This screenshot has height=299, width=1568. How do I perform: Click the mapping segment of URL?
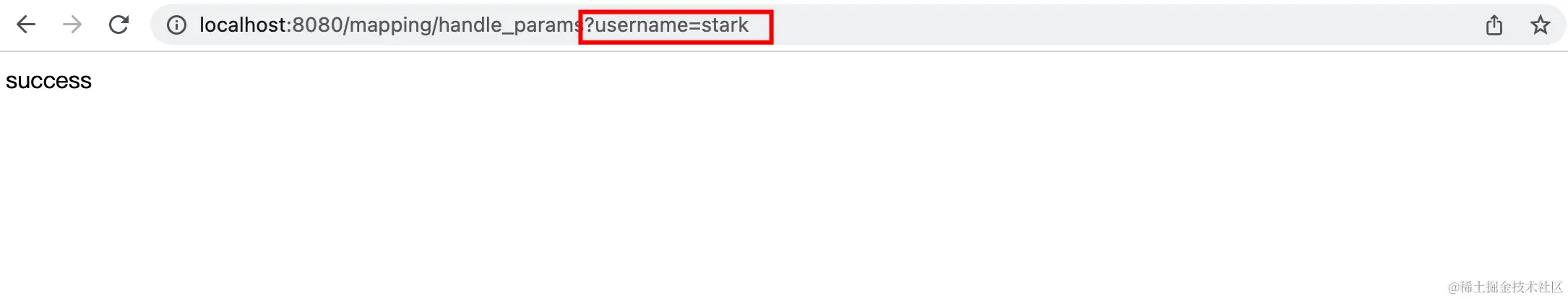pyautogui.click(x=390, y=26)
